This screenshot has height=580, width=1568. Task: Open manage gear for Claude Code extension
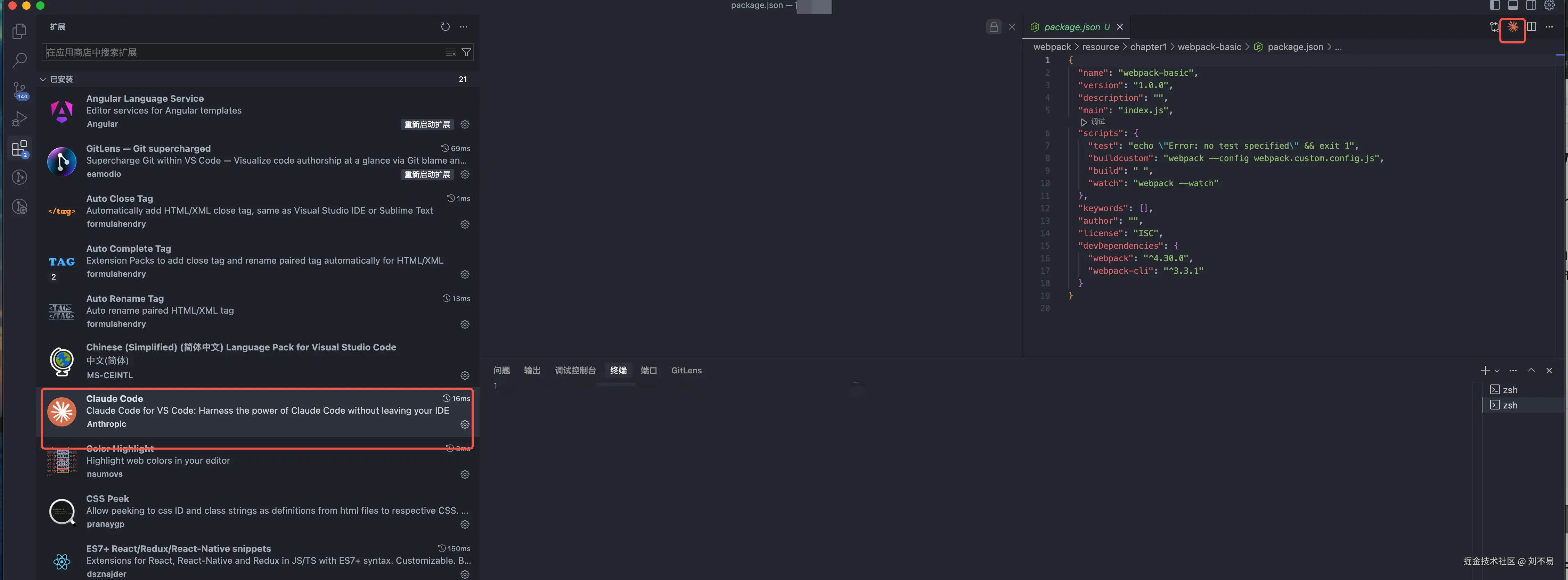point(465,424)
